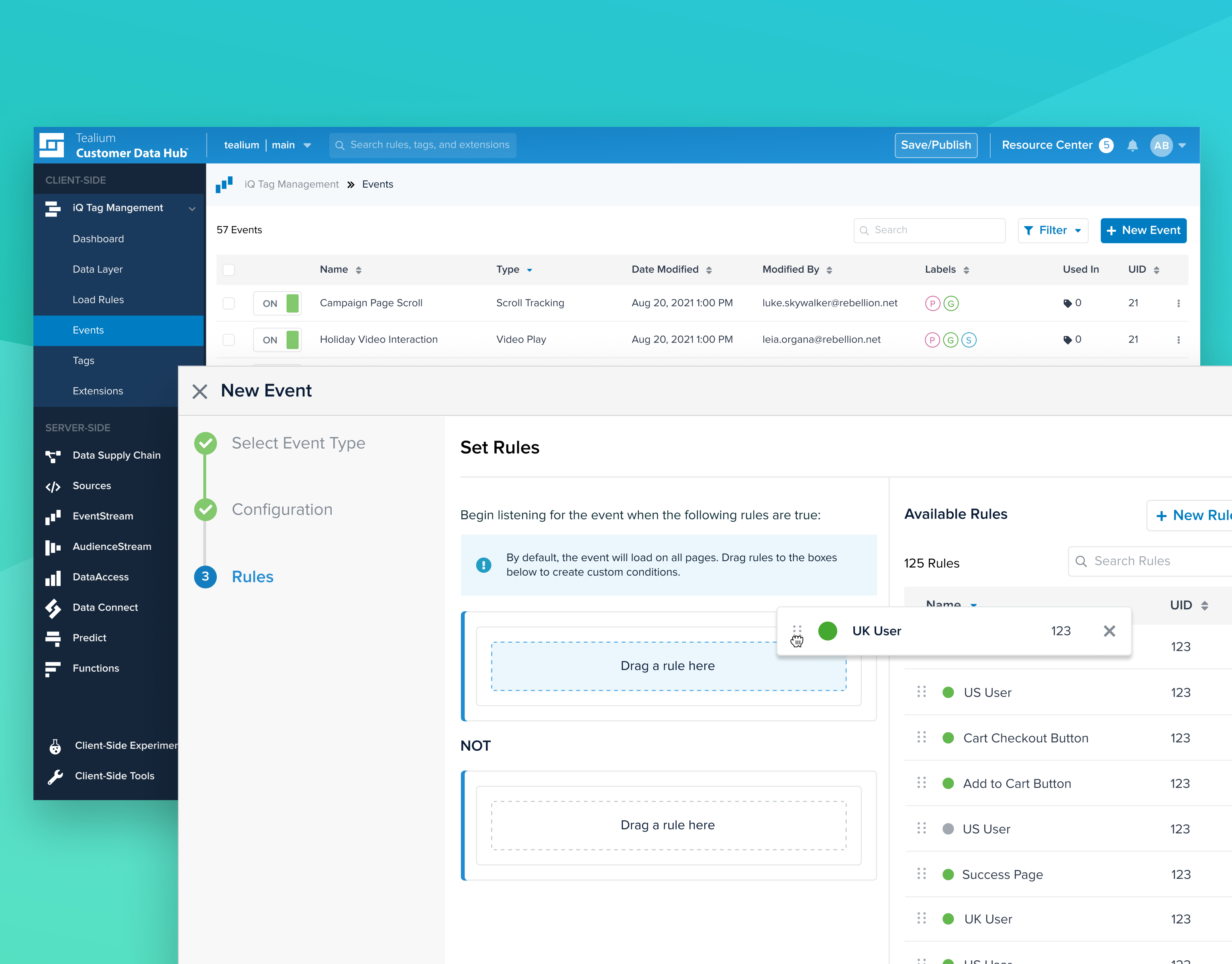This screenshot has height=964, width=1232.
Task: Grab drag handle of first US User rule
Action: [922, 692]
